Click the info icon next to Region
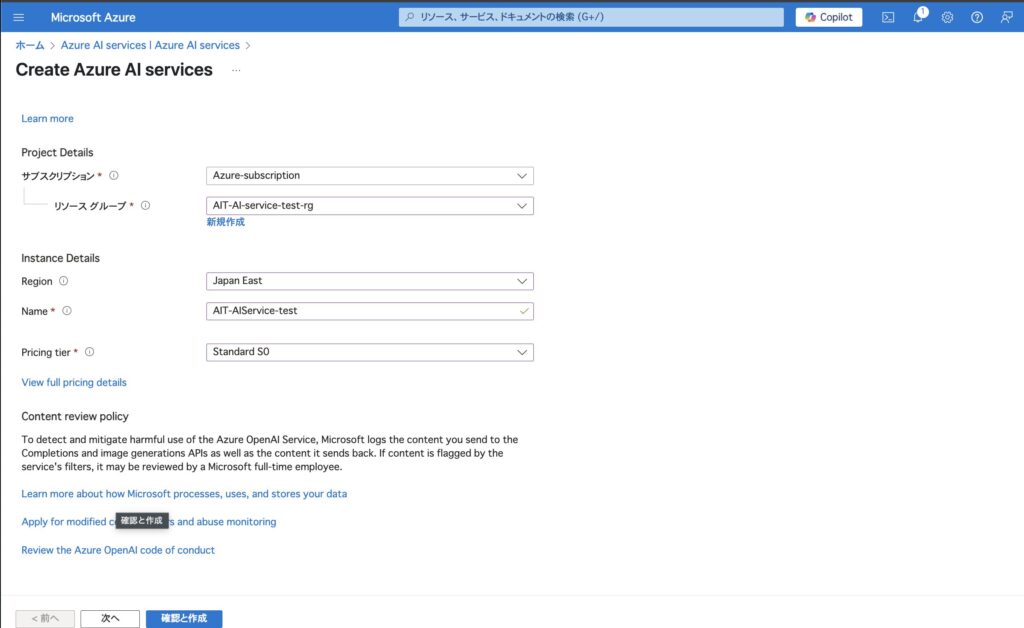The width and height of the screenshot is (1024, 628). 63,281
